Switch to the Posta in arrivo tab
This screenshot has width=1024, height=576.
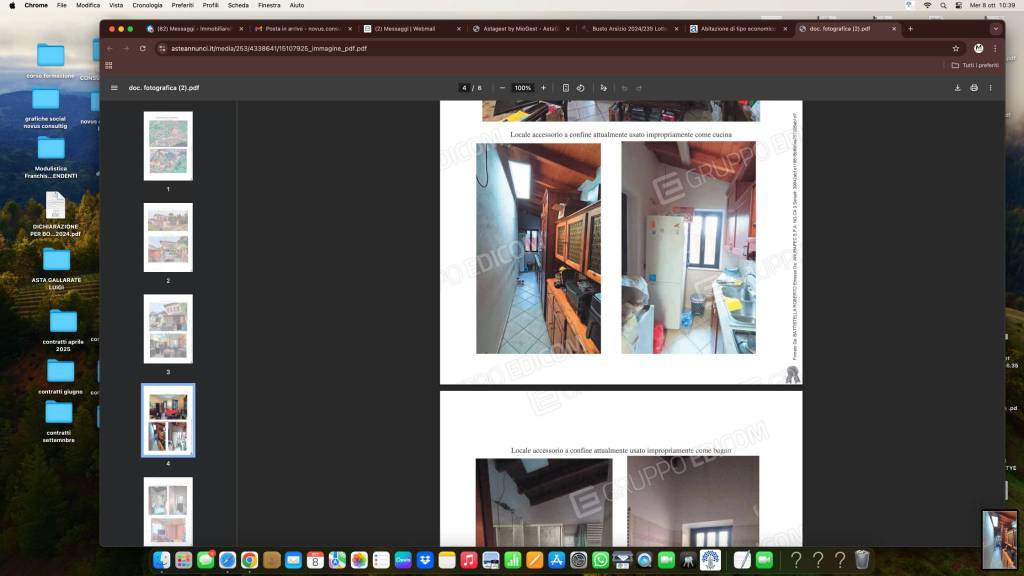[299, 29]
